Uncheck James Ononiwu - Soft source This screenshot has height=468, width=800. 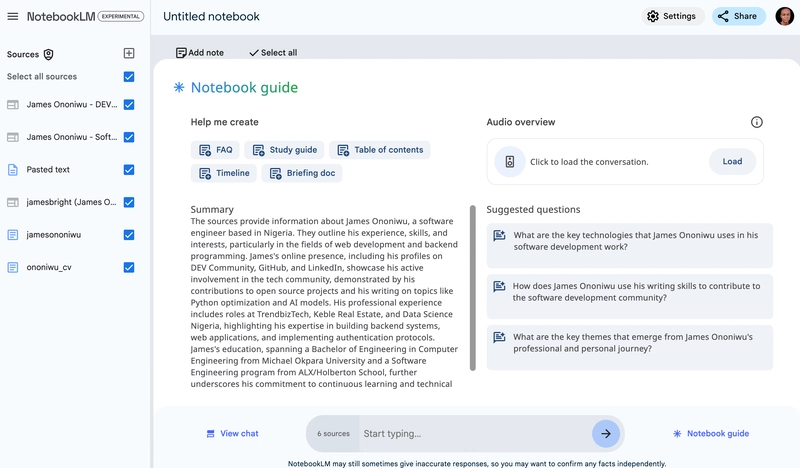[x=129, y=137]
